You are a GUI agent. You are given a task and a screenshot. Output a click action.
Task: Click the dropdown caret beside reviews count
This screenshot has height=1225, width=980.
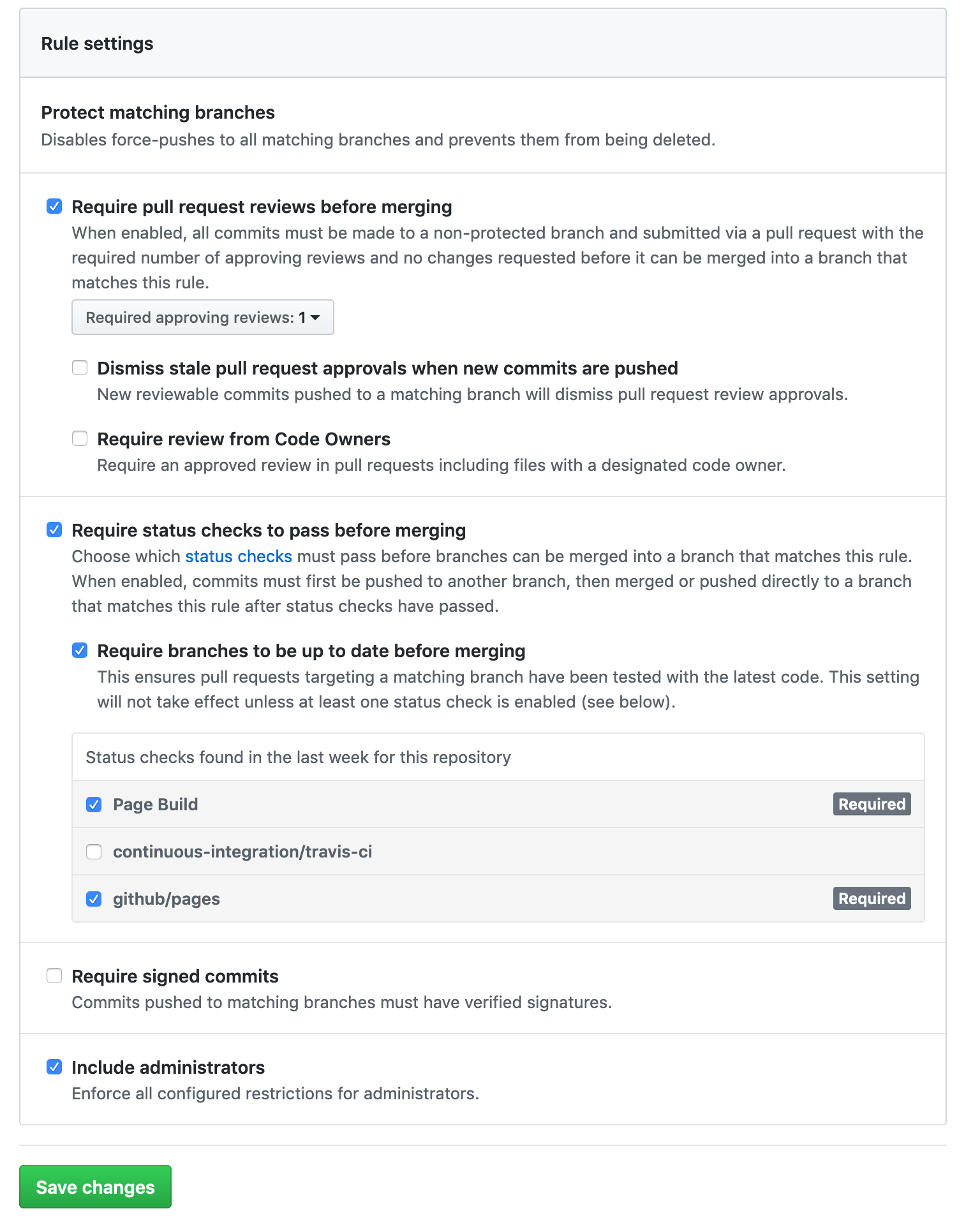tap(315, 318)
